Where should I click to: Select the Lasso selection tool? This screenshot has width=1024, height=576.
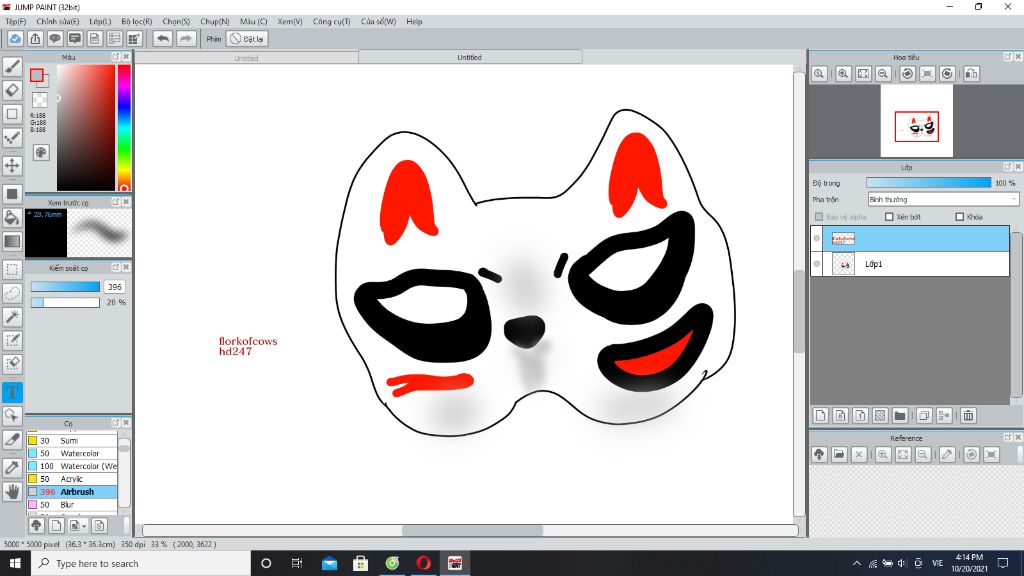click(x=12, y=293)
